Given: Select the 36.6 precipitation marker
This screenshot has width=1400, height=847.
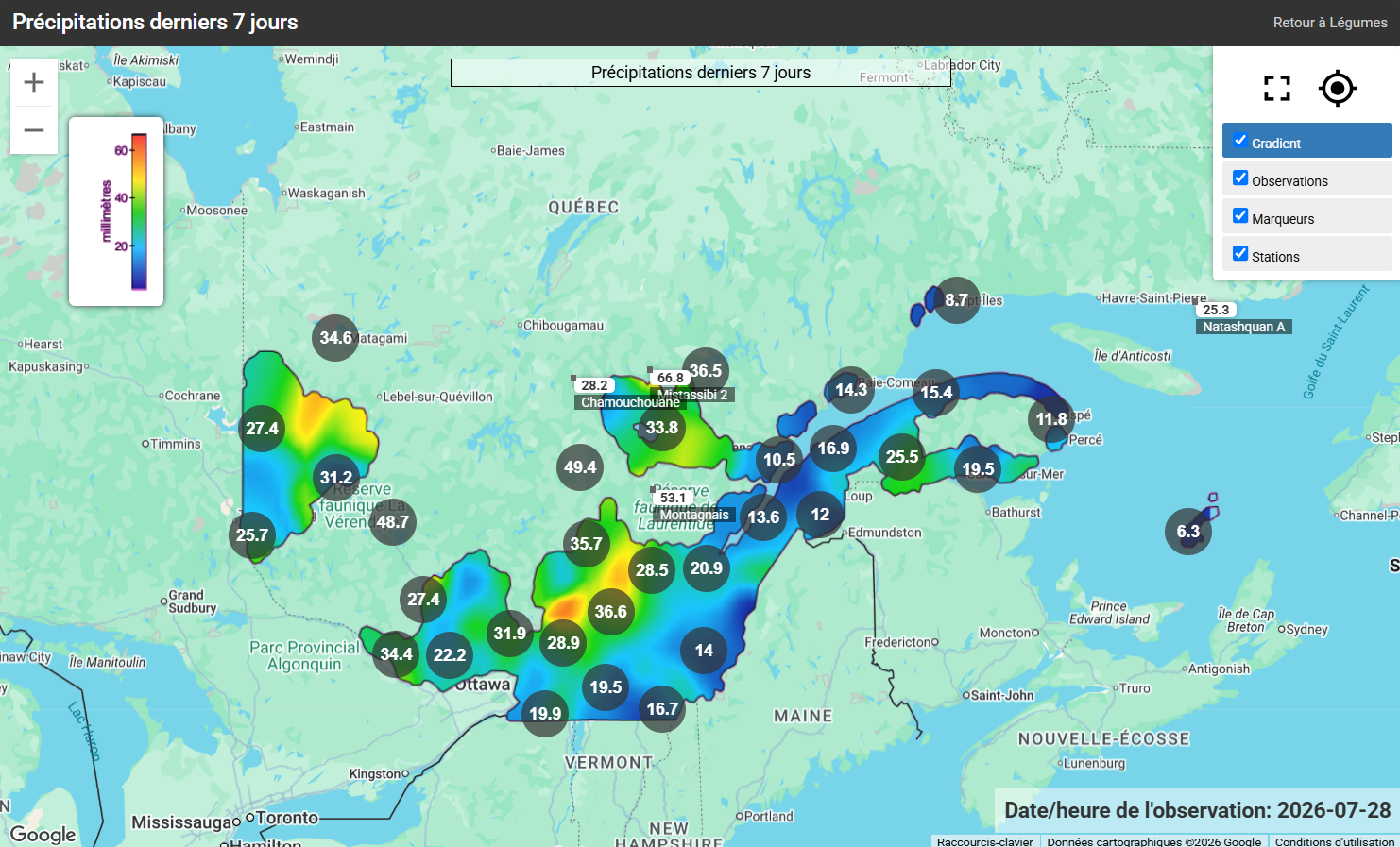Looking at the screenshot, I should pyautogui.click(x=610, y=612).
